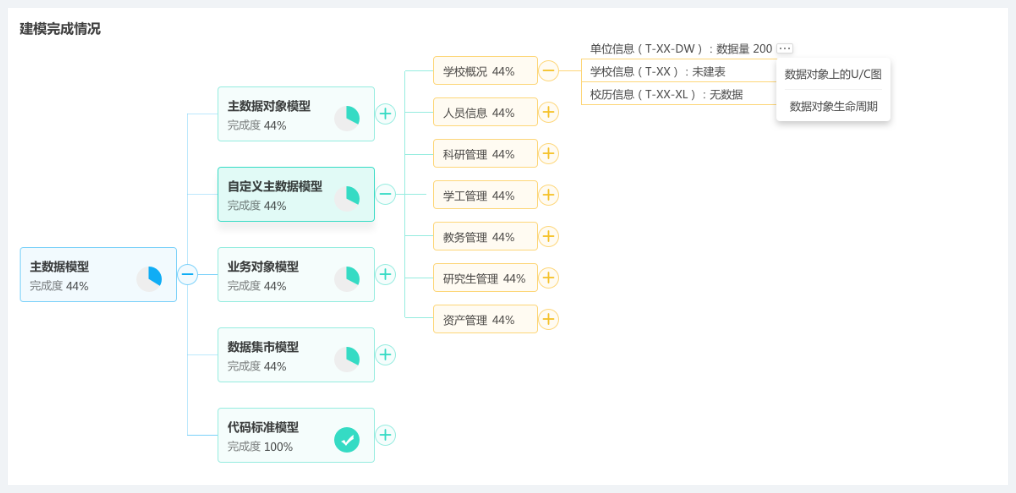Screen dimensions: 1016x493
Task: Click the 主数据对象模型 pie chart icon
Action: point(347,119)
